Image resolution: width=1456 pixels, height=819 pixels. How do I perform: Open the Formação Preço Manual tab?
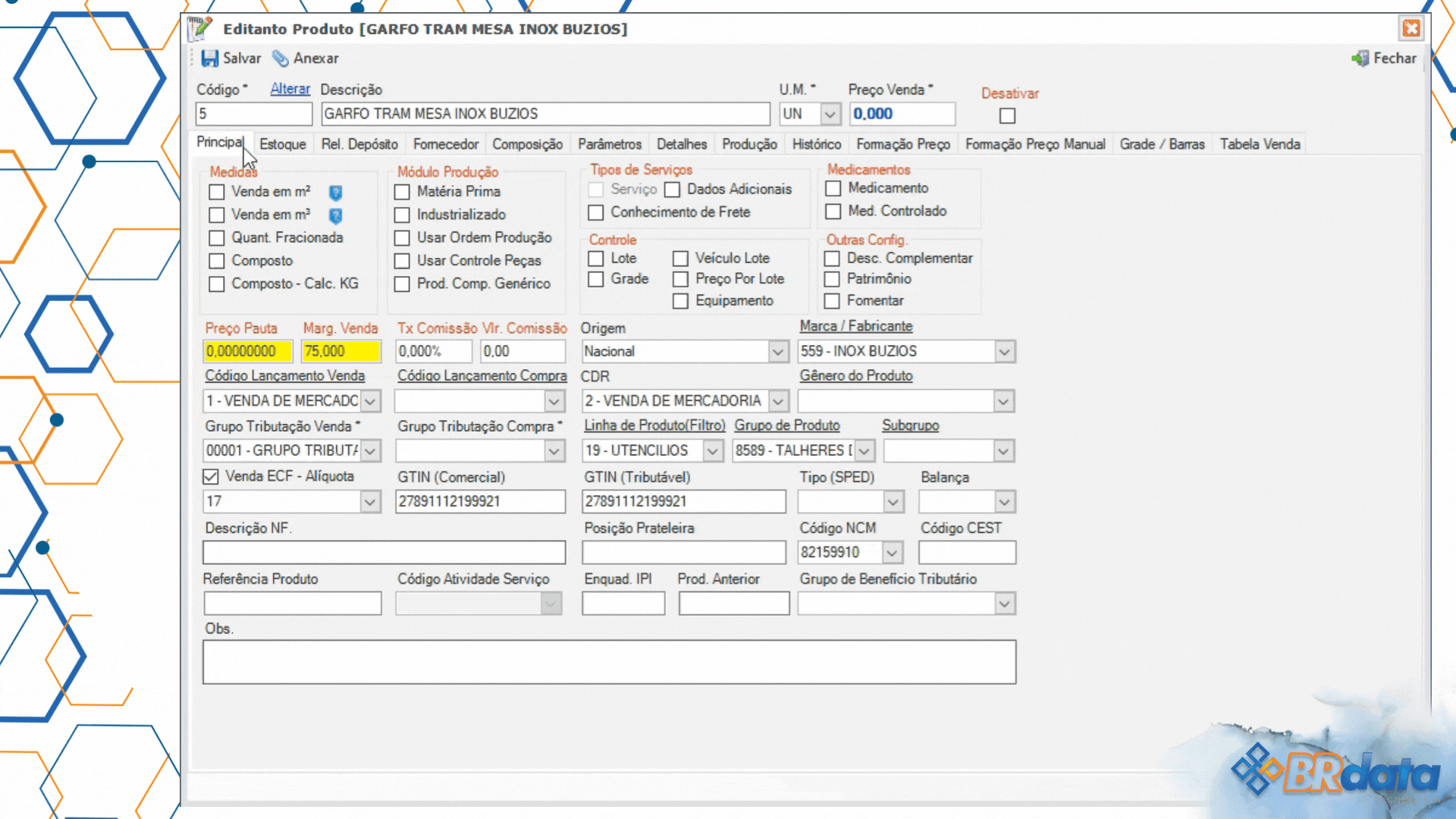pos(1034,144)
